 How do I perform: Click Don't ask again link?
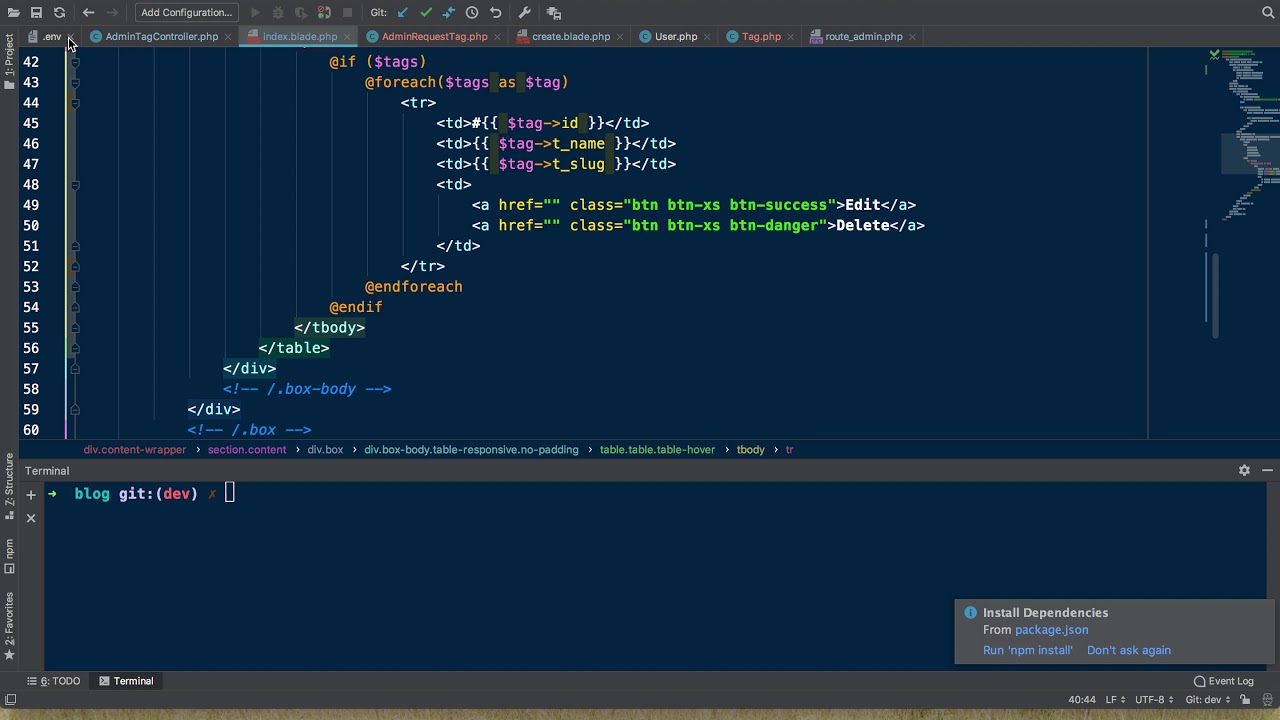pyautogui.click(x=1128, y=650)
